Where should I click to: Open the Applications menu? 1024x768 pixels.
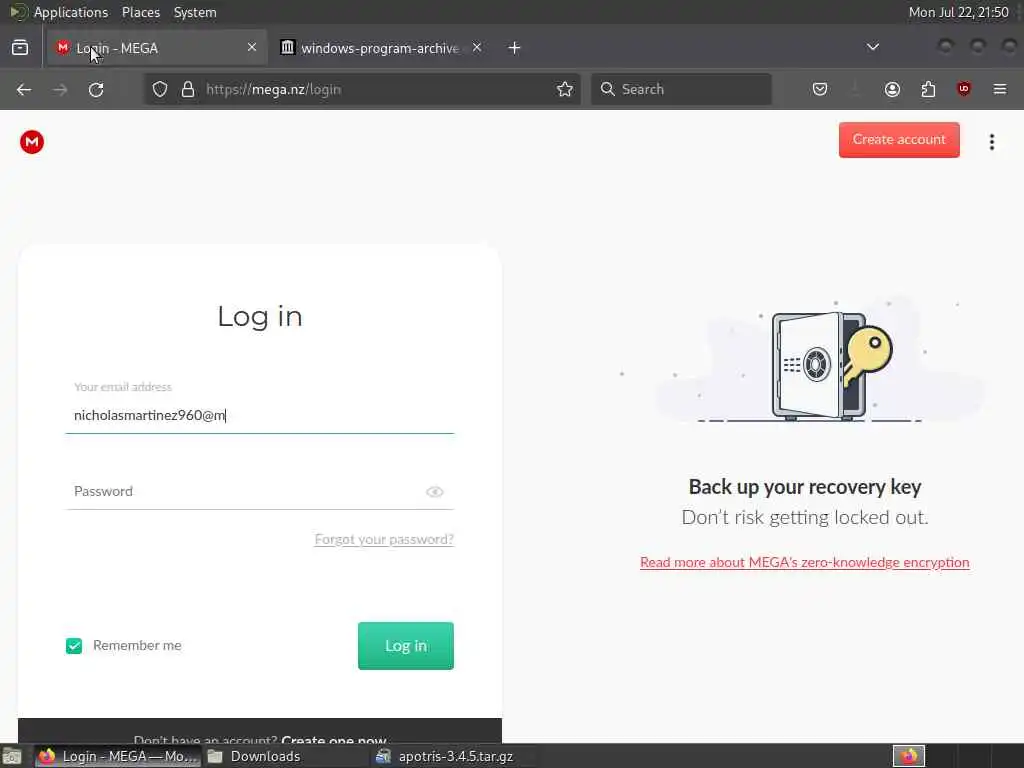coord(71,12)
